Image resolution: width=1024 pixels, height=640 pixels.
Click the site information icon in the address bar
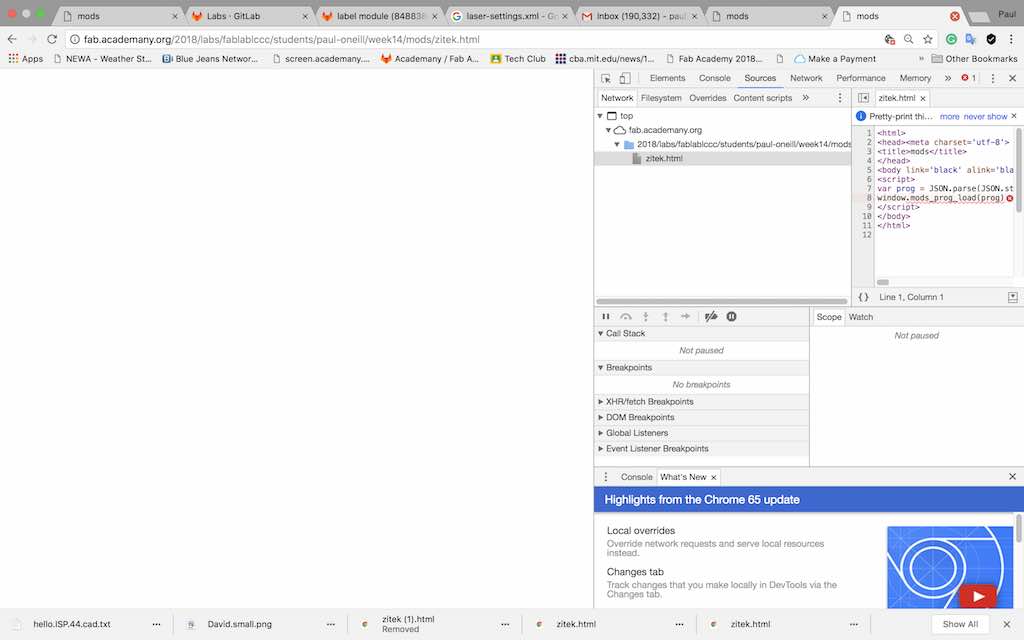[x=75, y=39]
